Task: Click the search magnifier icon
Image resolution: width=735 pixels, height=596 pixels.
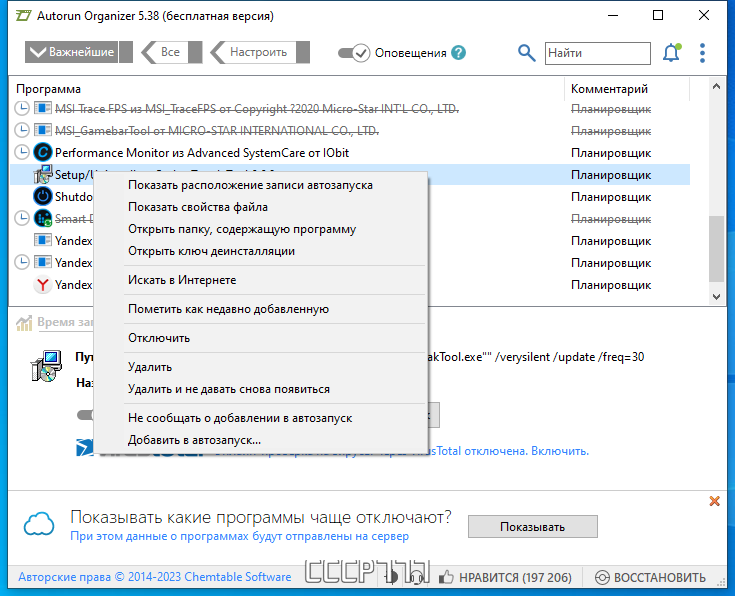Action: 526,53
